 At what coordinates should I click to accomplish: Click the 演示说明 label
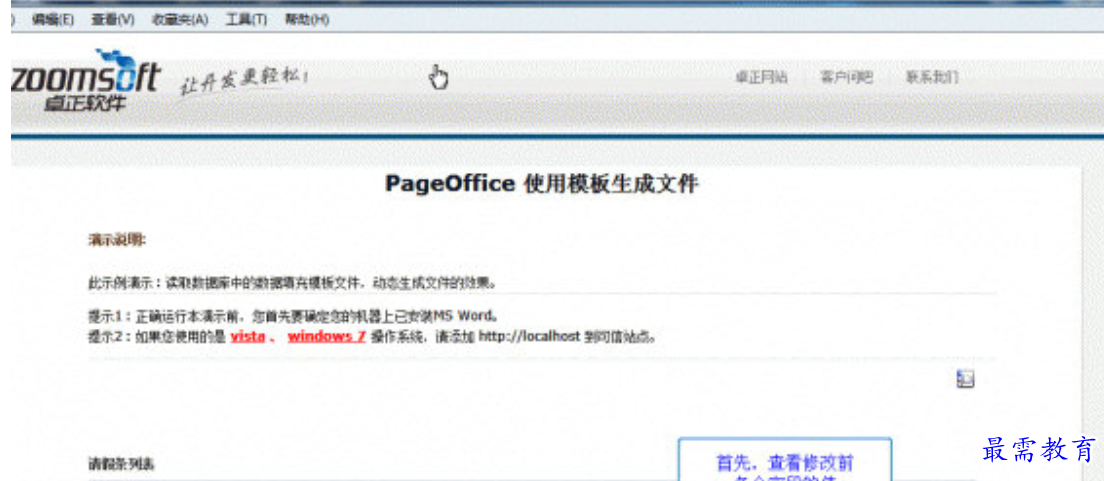(117, 240)
